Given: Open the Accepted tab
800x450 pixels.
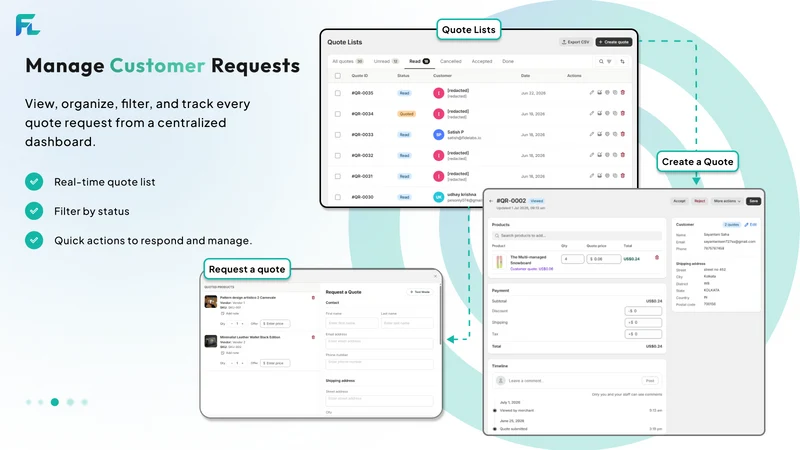Looking at the screenshot, I should [x=482, y=61].
